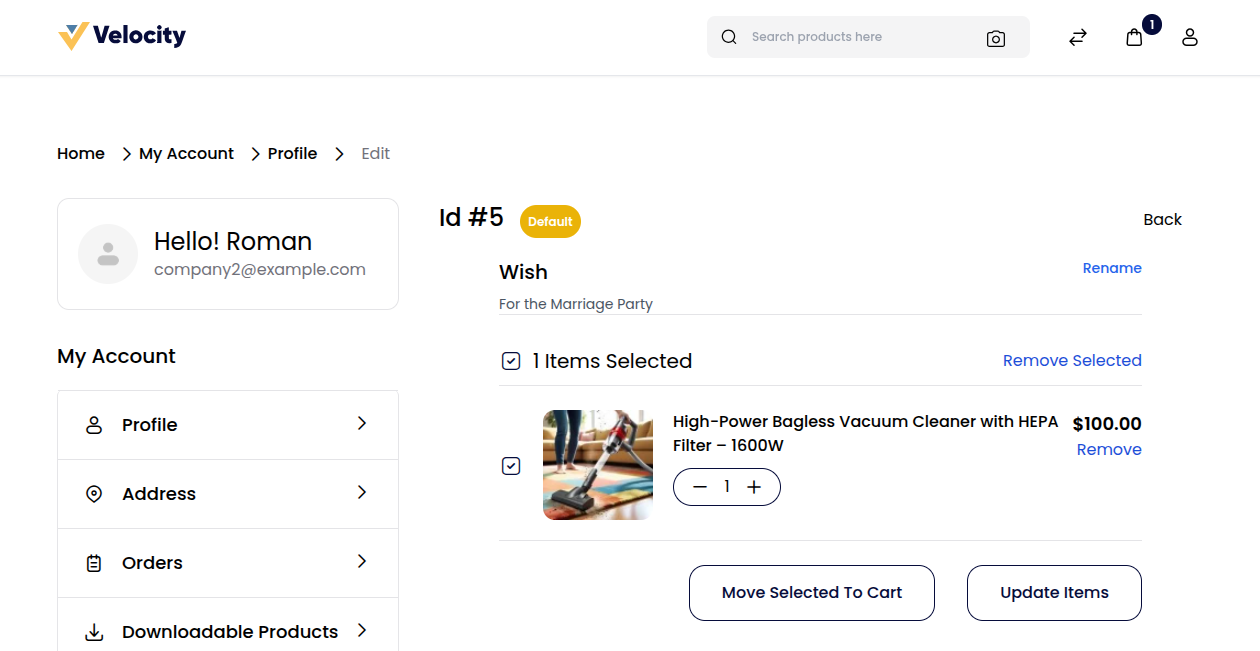Screen dimensions: 1260x651
Task: Expand the Orders sidebar chevron
Action: click(362, 562)
